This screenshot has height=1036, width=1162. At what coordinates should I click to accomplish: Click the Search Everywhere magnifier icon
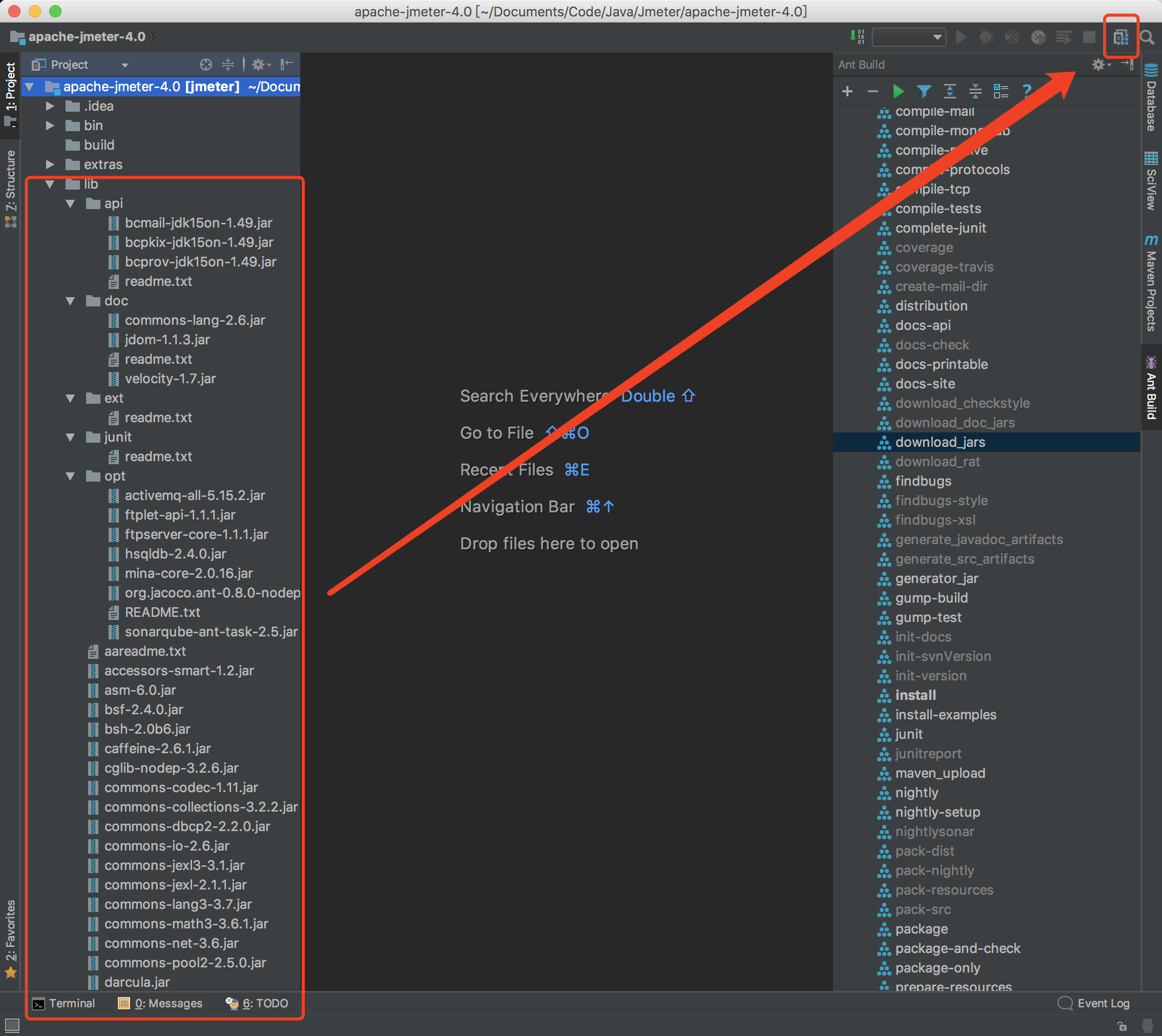click(x=1148, y=37)
